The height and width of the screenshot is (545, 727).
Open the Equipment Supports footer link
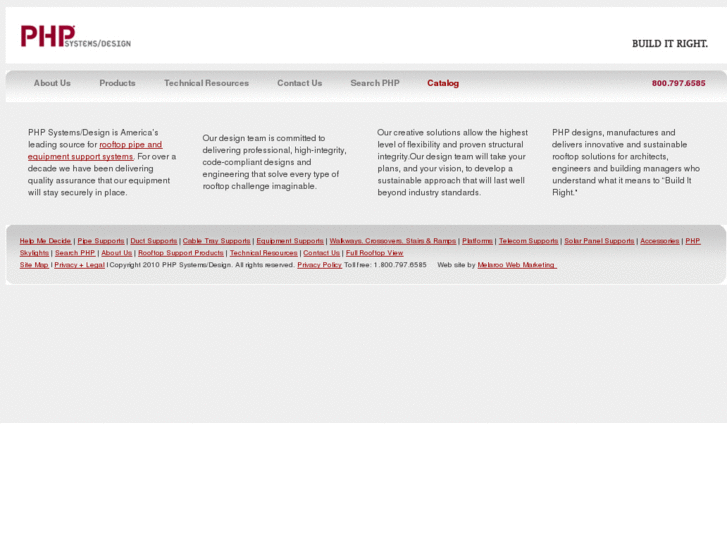tap(290, 241)
